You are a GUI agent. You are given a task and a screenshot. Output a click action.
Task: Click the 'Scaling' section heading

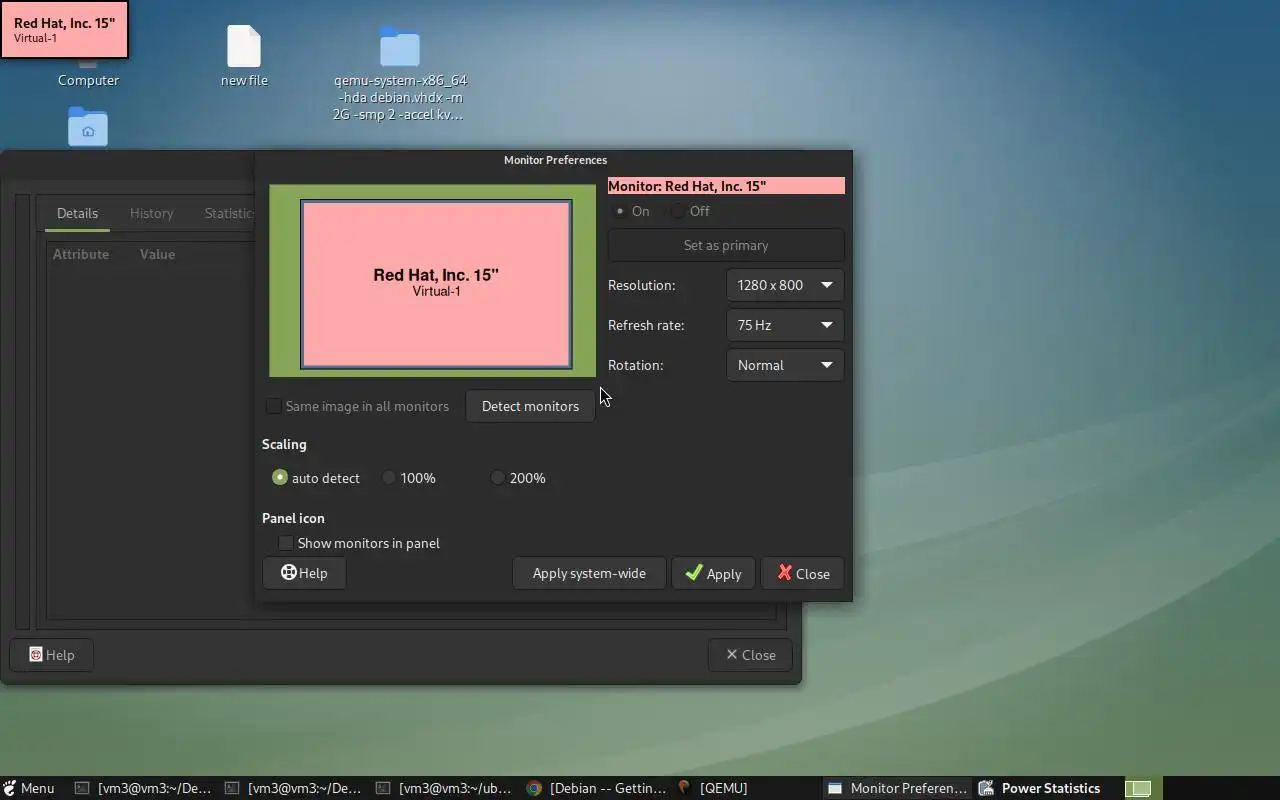click(x=284, y=444)
